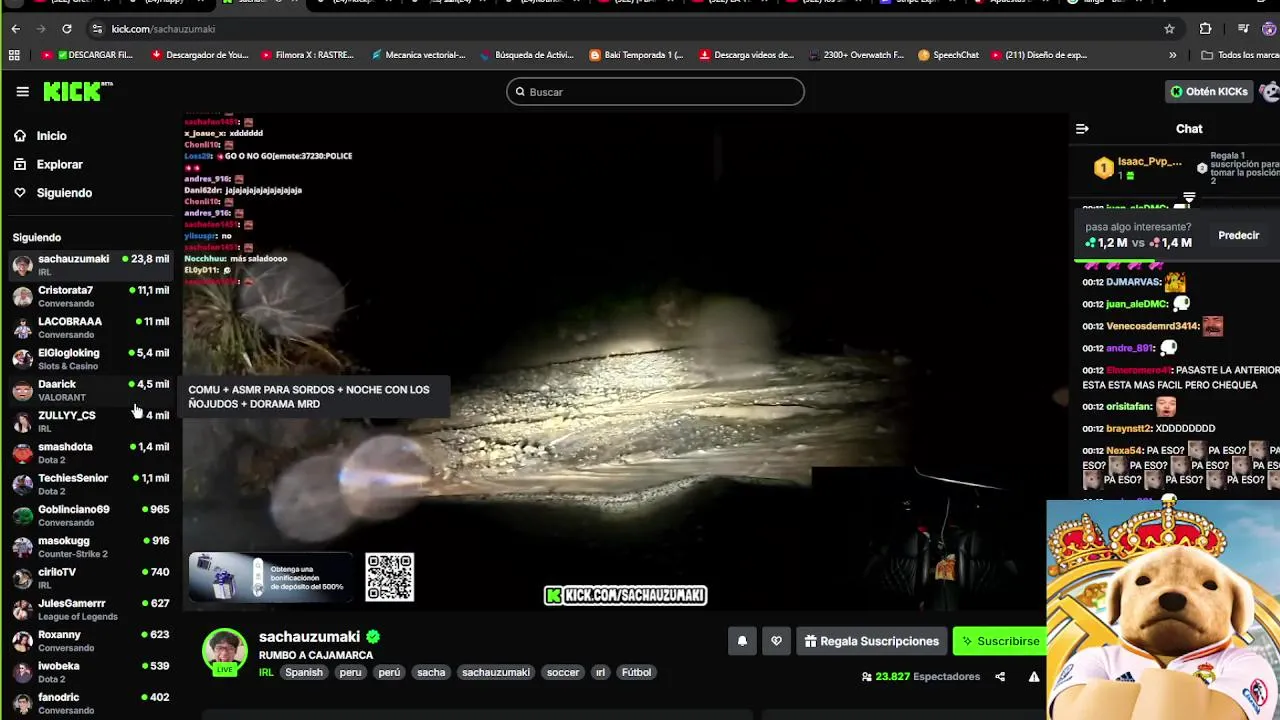Open the Todos los marcadores folder
Image resolution: width=1280 pixels, height=720 pixels.
click(1240, 55)
